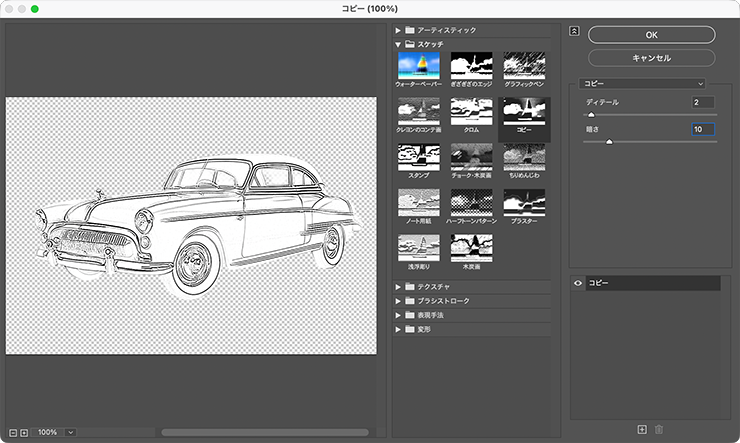740x443 pixels.
Task: Add a new effect layer
Action: coord(642,429)
